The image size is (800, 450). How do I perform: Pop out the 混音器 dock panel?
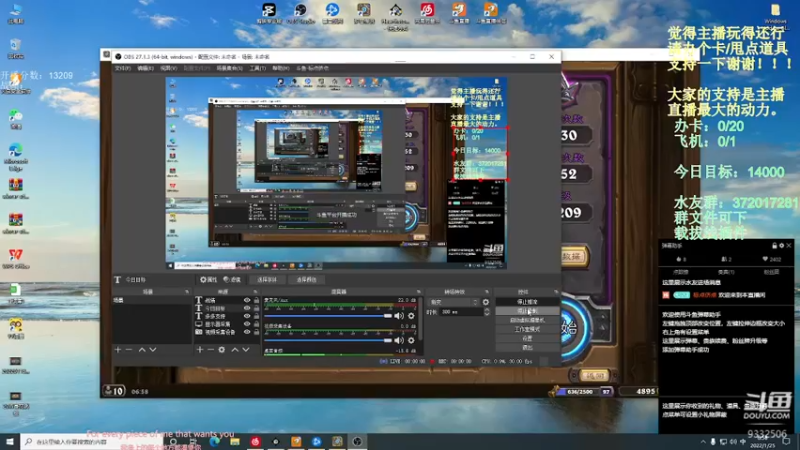click(419, 292)
